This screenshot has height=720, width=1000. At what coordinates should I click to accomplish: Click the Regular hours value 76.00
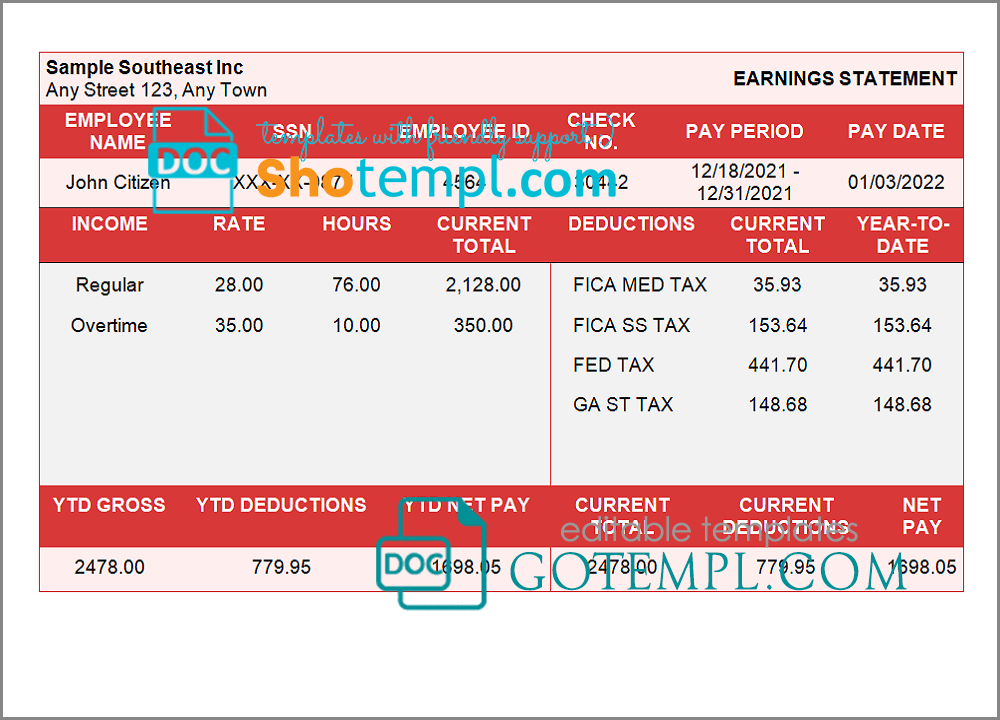(356, 285)
